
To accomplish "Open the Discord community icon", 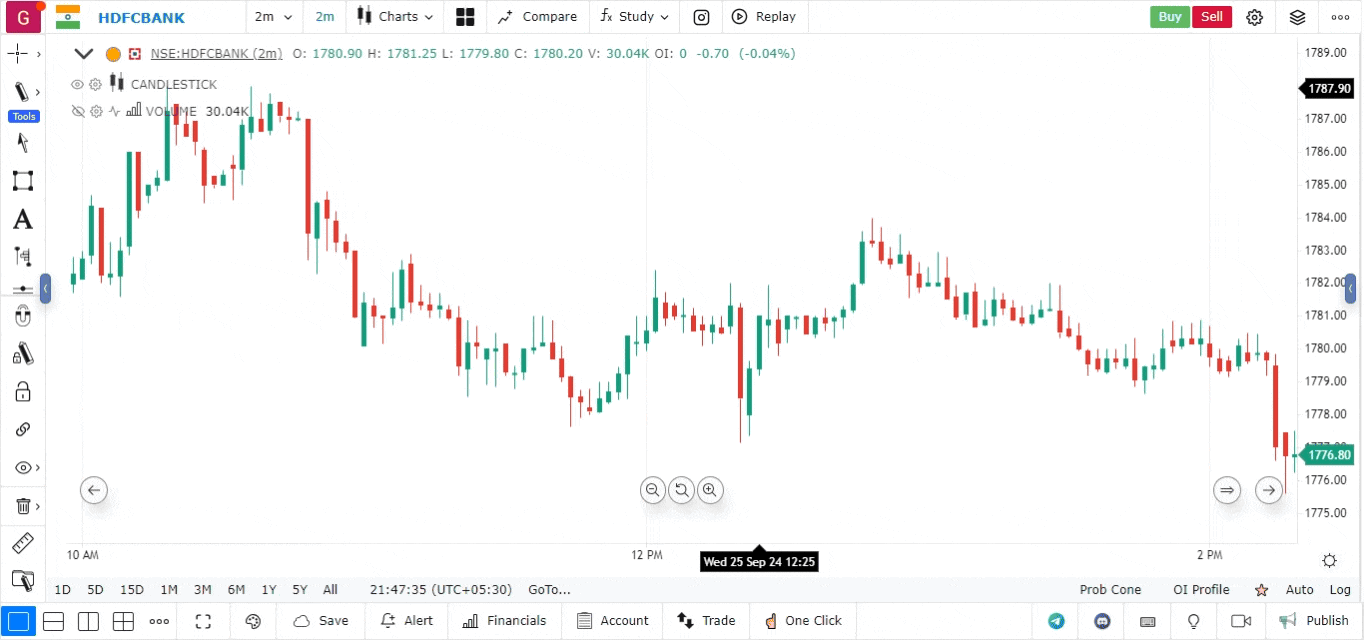I will (1103, 621).
